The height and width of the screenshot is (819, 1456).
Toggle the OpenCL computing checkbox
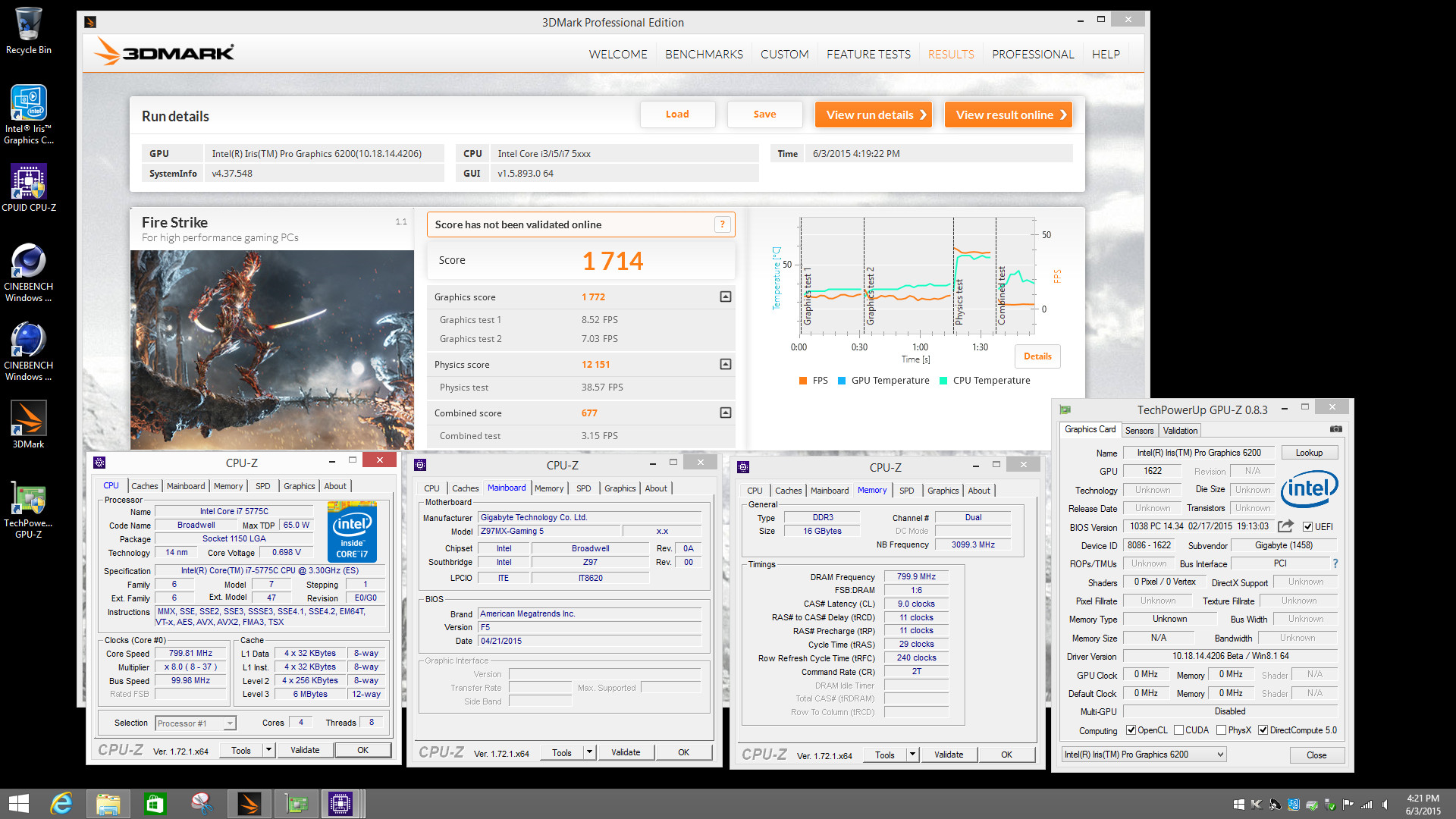click(1131, 730)
